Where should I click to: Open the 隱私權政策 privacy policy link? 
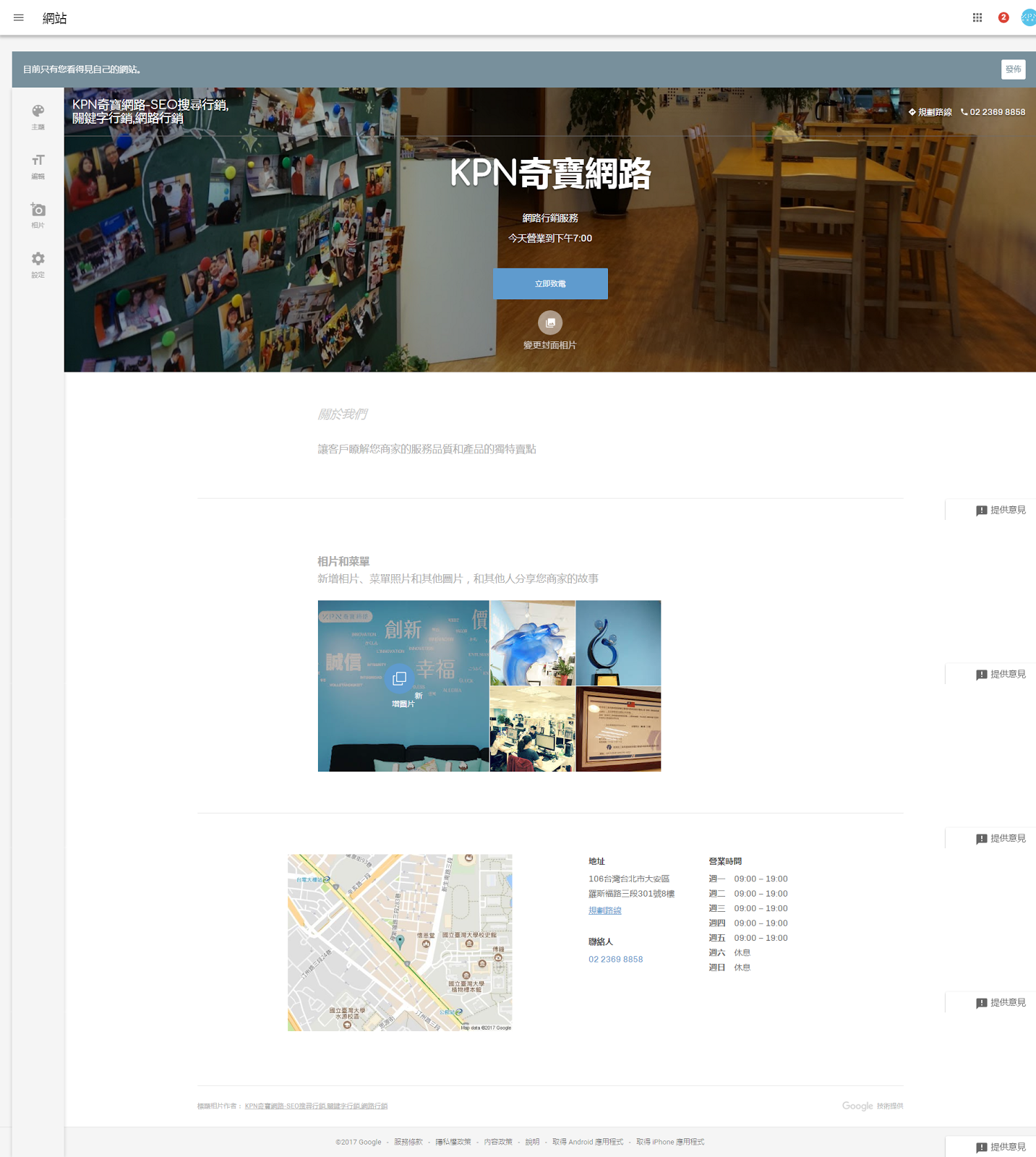coord(453,1142)
